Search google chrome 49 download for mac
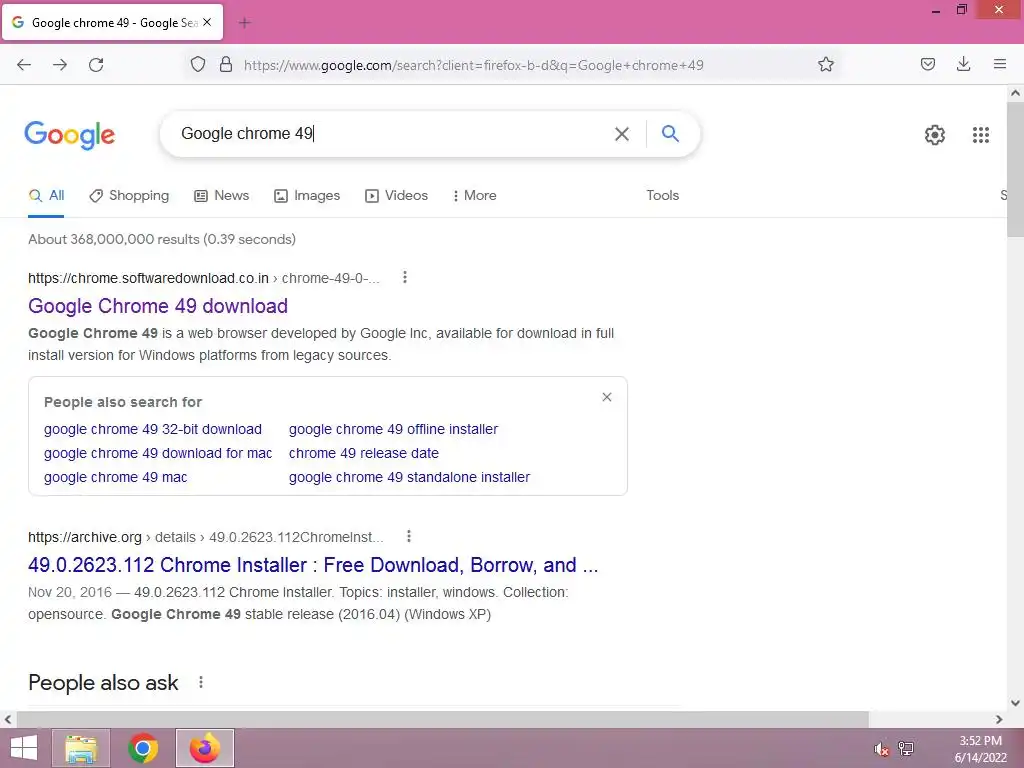Screen dimensions: 1024x768 tap(158, 453)
